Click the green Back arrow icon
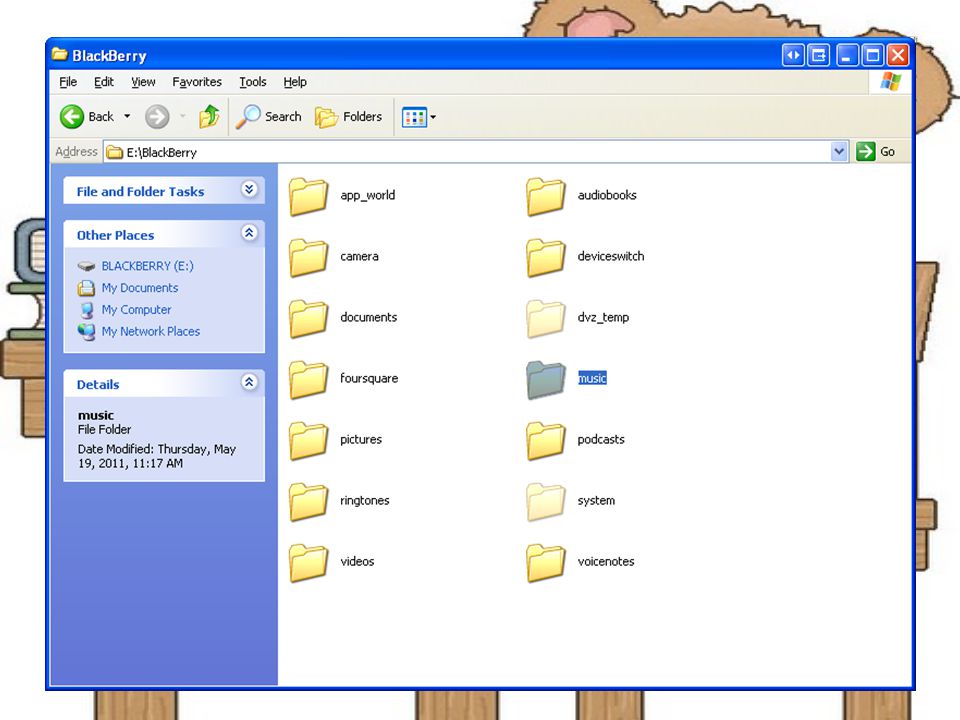 [72, 116]
